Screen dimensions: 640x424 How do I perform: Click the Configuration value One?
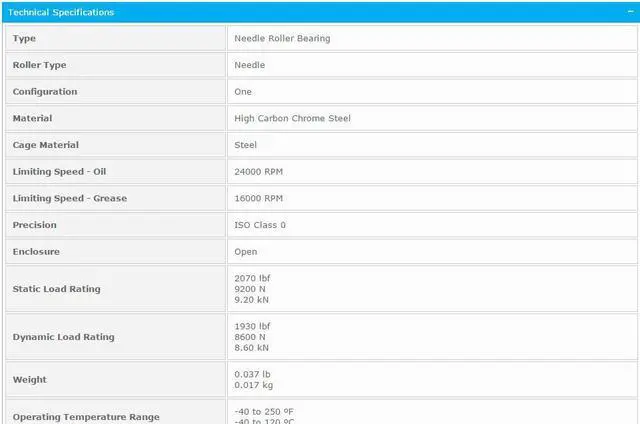[243, 92]
